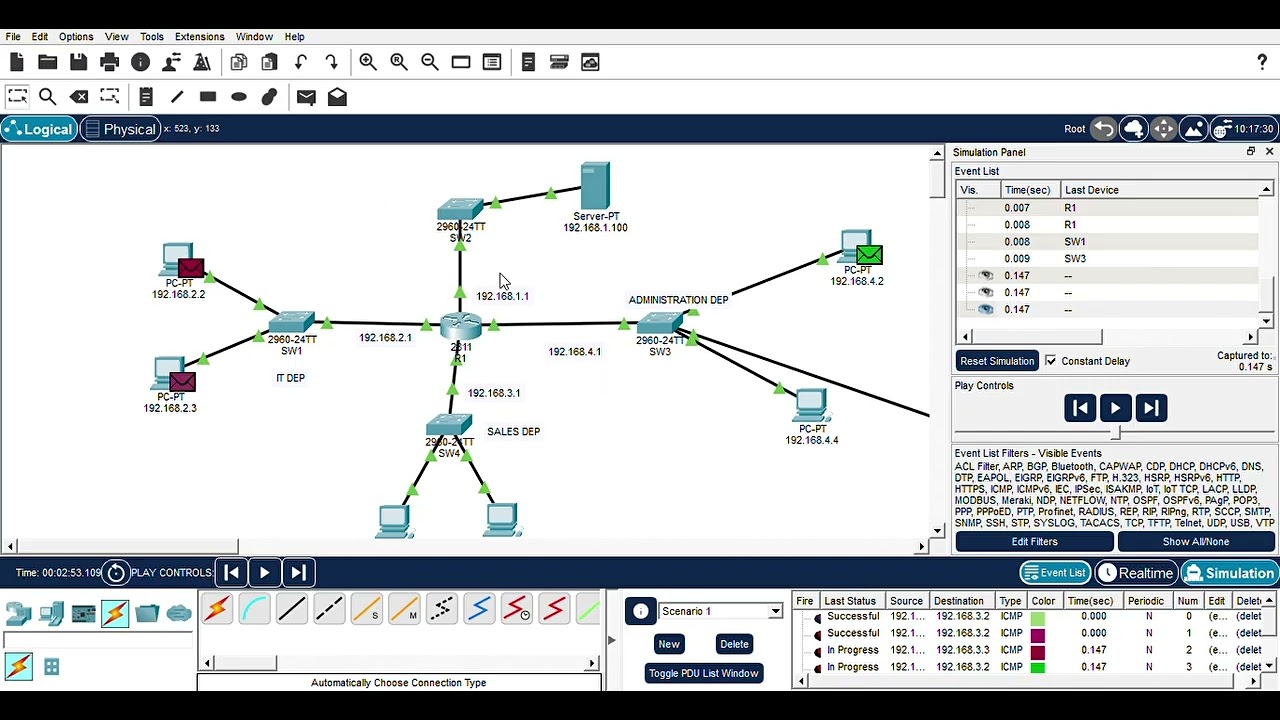This screenshot has width=1280, height=720.
Task: Select the Draw Ellipse tool
Action: [239, 97]
